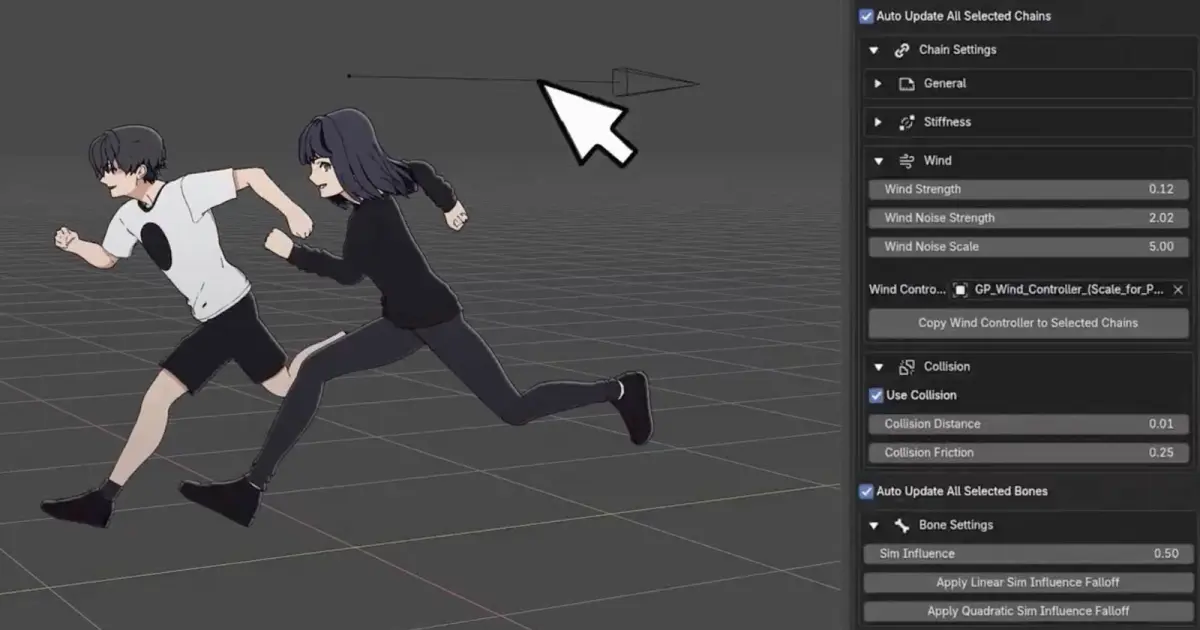Viewport: 1200px width, 630px height.
Task: Click the Stiffness panel icon
Action: (907, 122)
